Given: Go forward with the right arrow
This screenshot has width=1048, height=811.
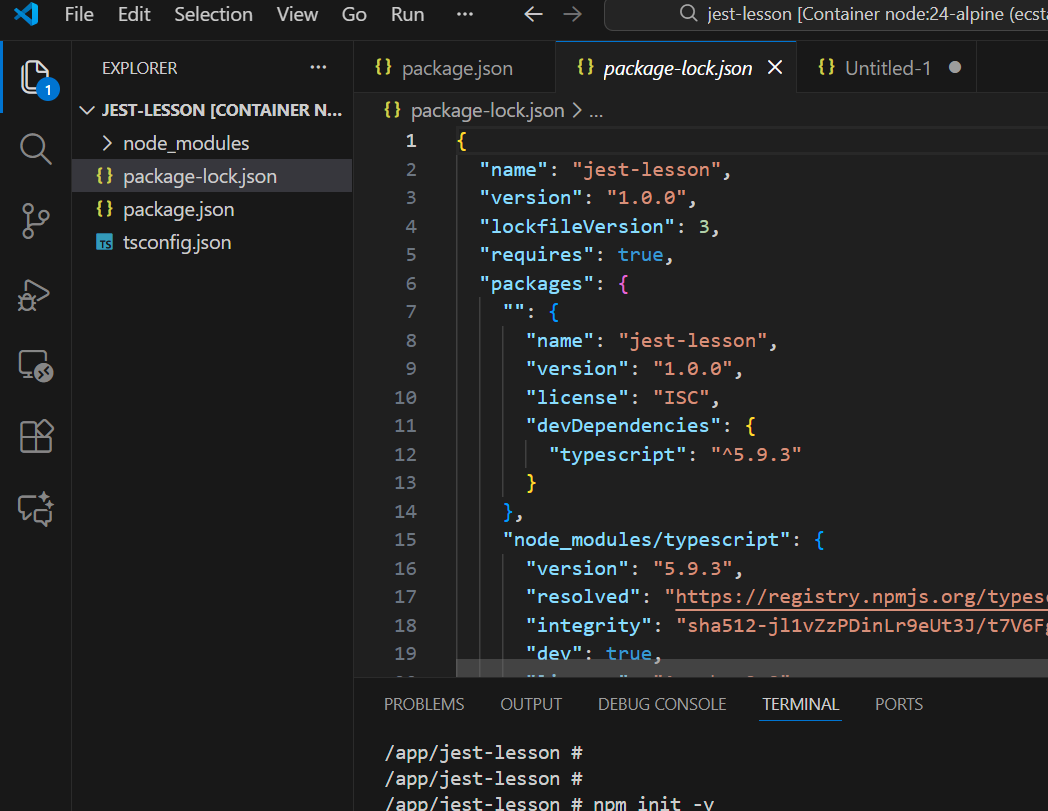Looking at the screenshot, I should click(x=573, y=14).
